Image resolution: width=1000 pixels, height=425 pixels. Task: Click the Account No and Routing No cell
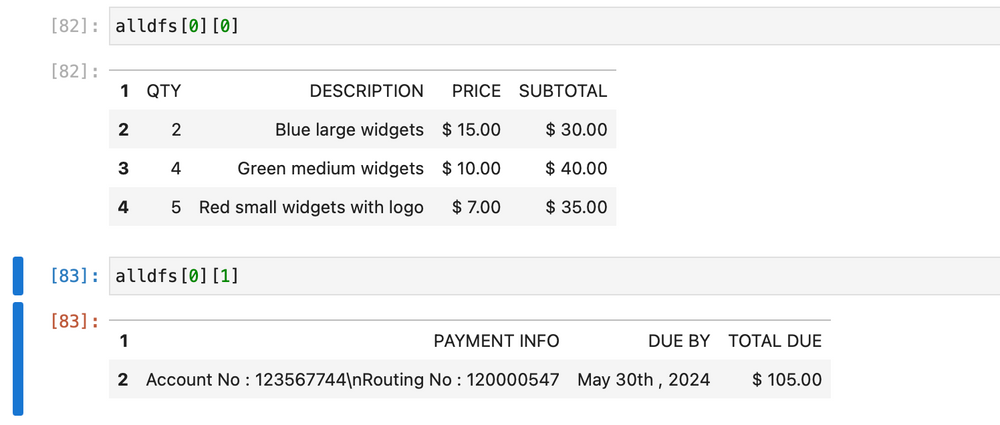point(352,380)
